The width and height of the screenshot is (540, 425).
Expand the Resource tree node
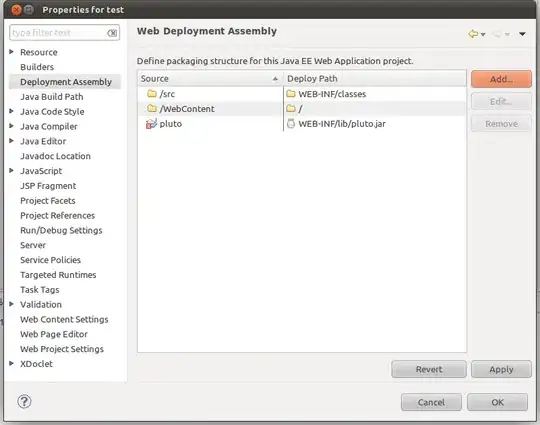(11, 52)
